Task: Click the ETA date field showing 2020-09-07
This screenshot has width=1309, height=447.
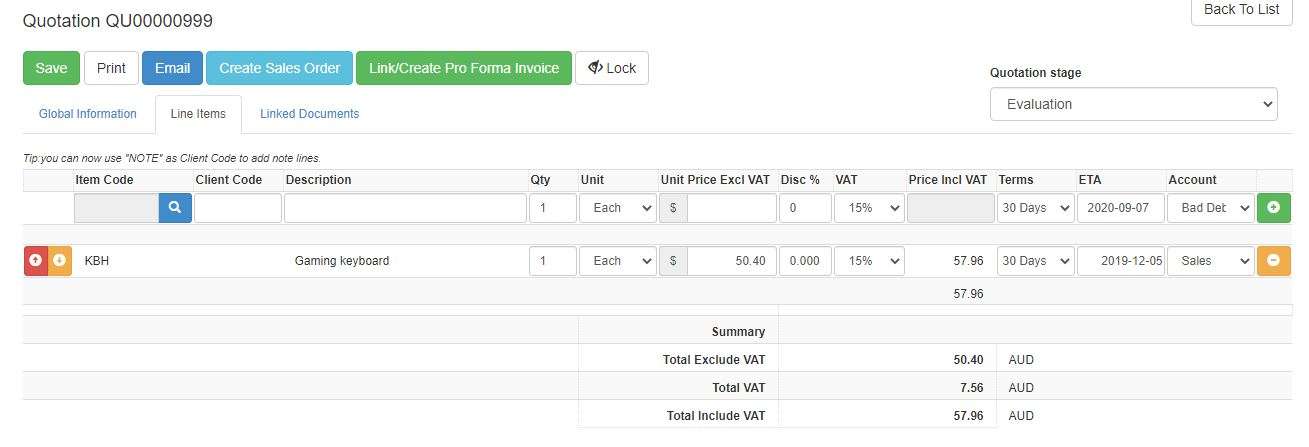Action: point(1120,208)
